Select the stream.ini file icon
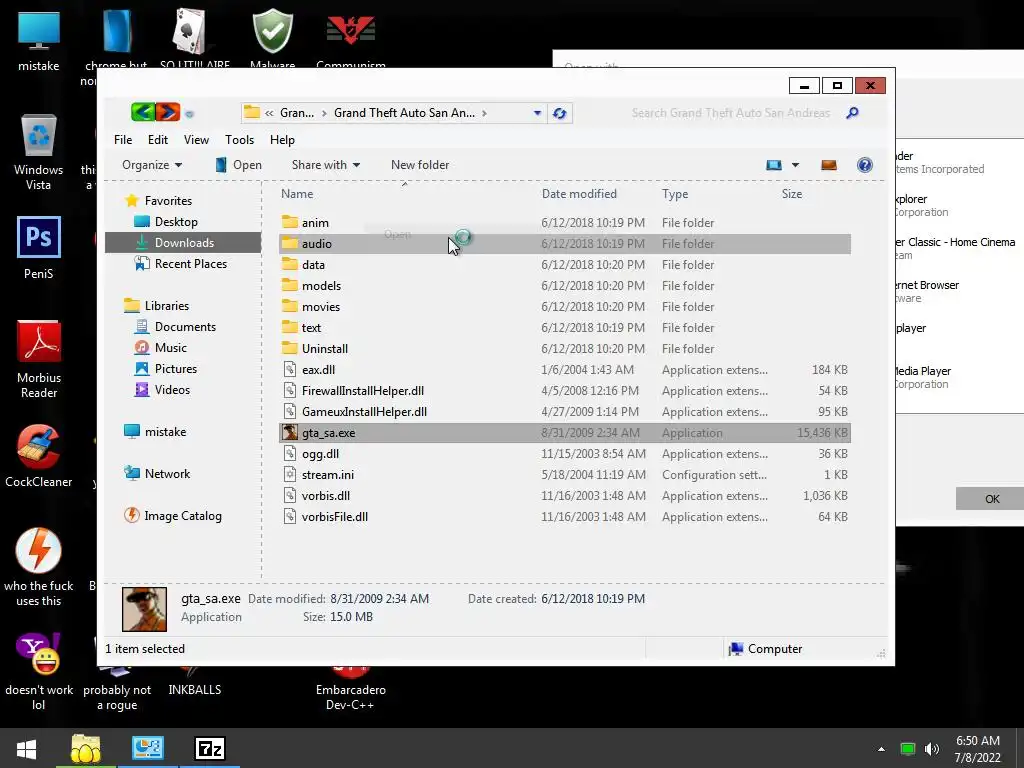 (x=290, y=475)
